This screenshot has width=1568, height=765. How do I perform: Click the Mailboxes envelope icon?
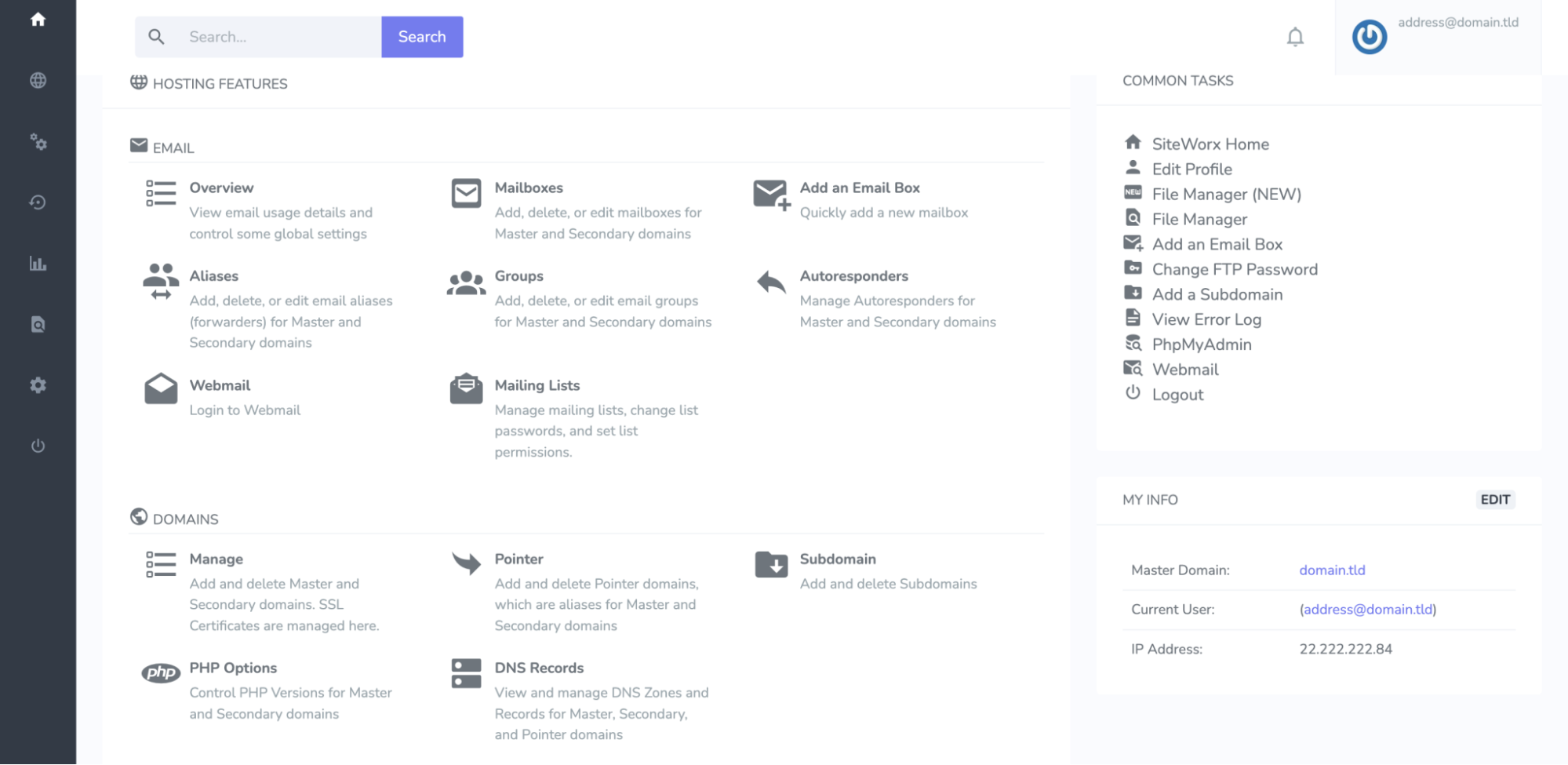point(465,193)
